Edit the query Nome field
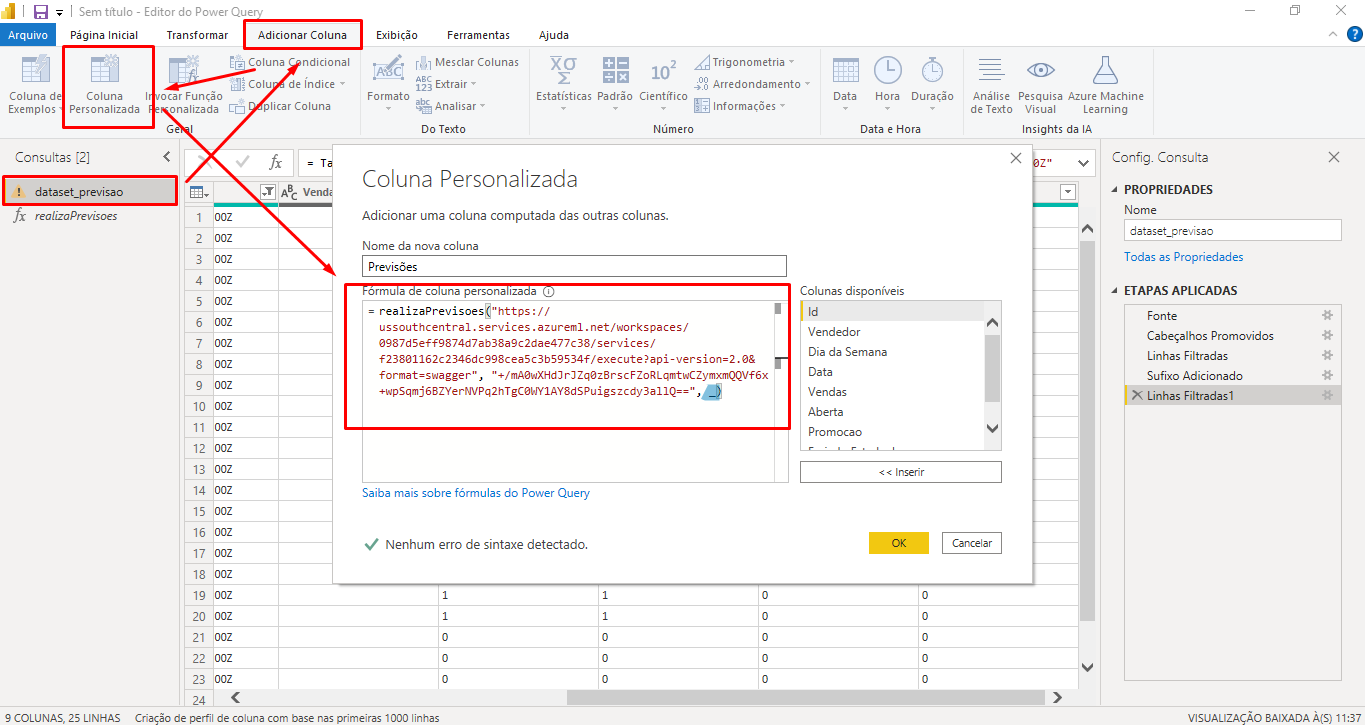 [x=1232, y=231]
